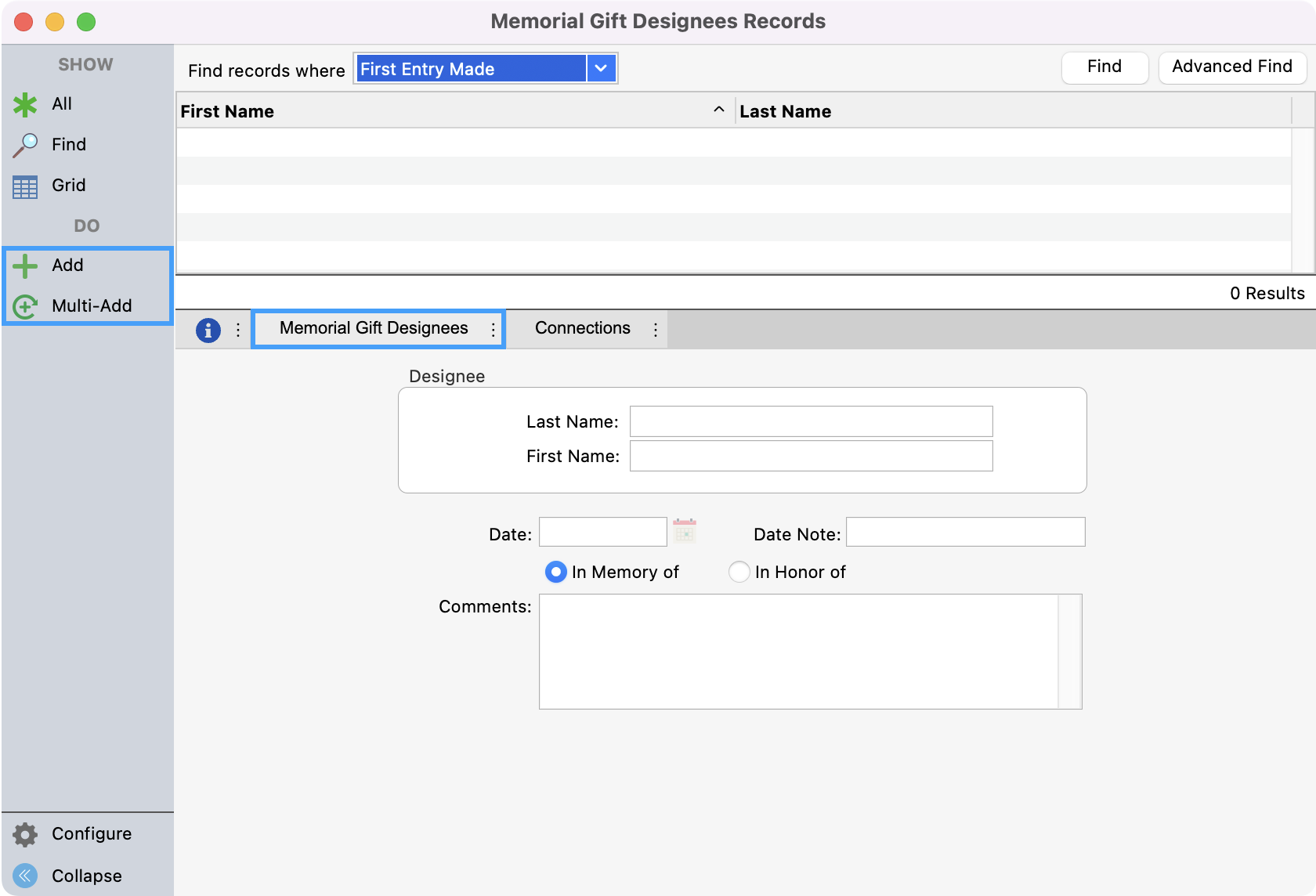
Task: Select the In Memory of radio button
Action: tap(555, 573)
